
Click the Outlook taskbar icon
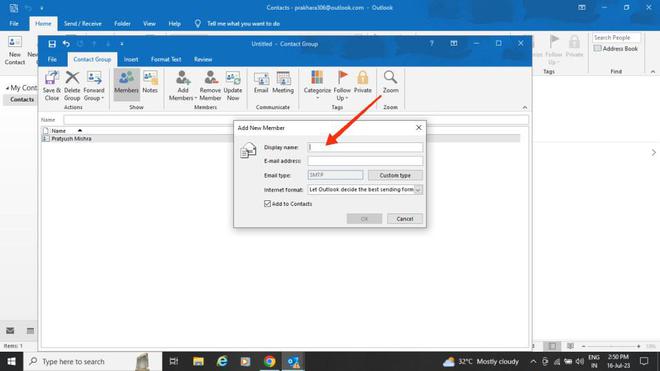pos(293,361)
